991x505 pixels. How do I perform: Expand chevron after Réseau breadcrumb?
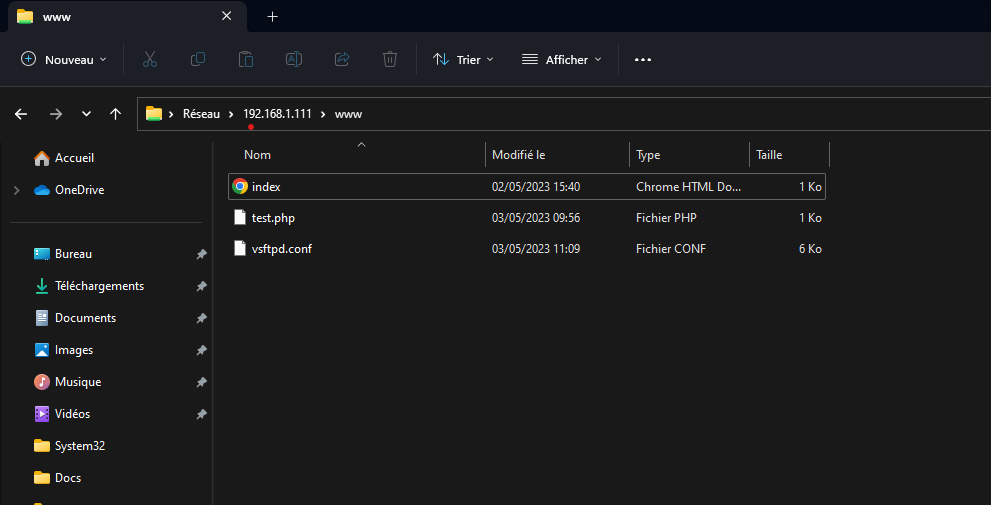(x=231, y=114)
